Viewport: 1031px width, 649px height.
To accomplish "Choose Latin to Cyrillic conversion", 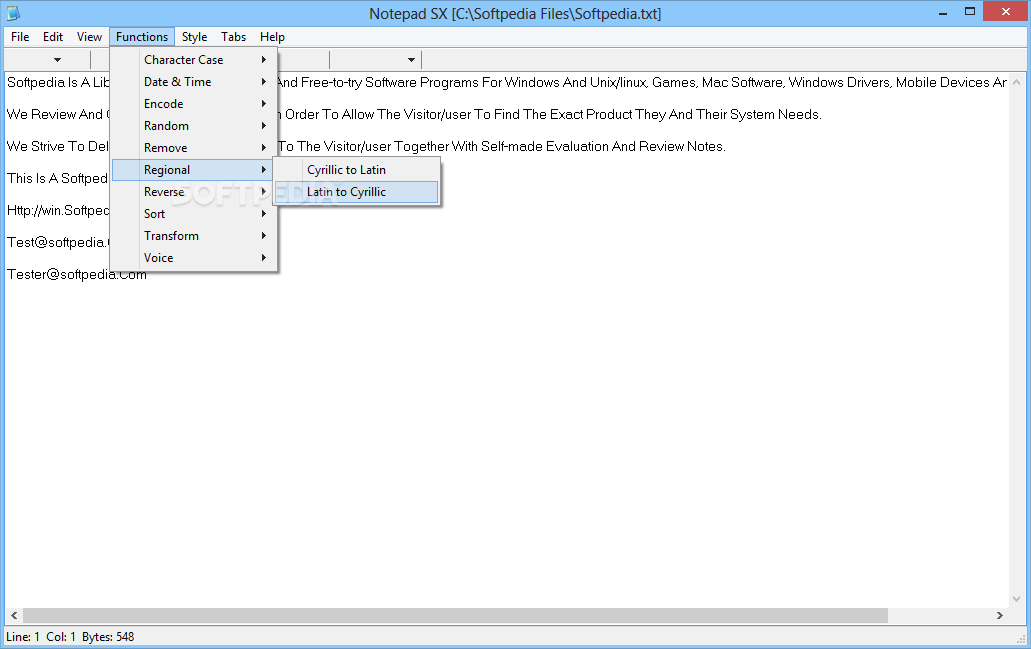I will pyautogui.click(x=356, y=192).
